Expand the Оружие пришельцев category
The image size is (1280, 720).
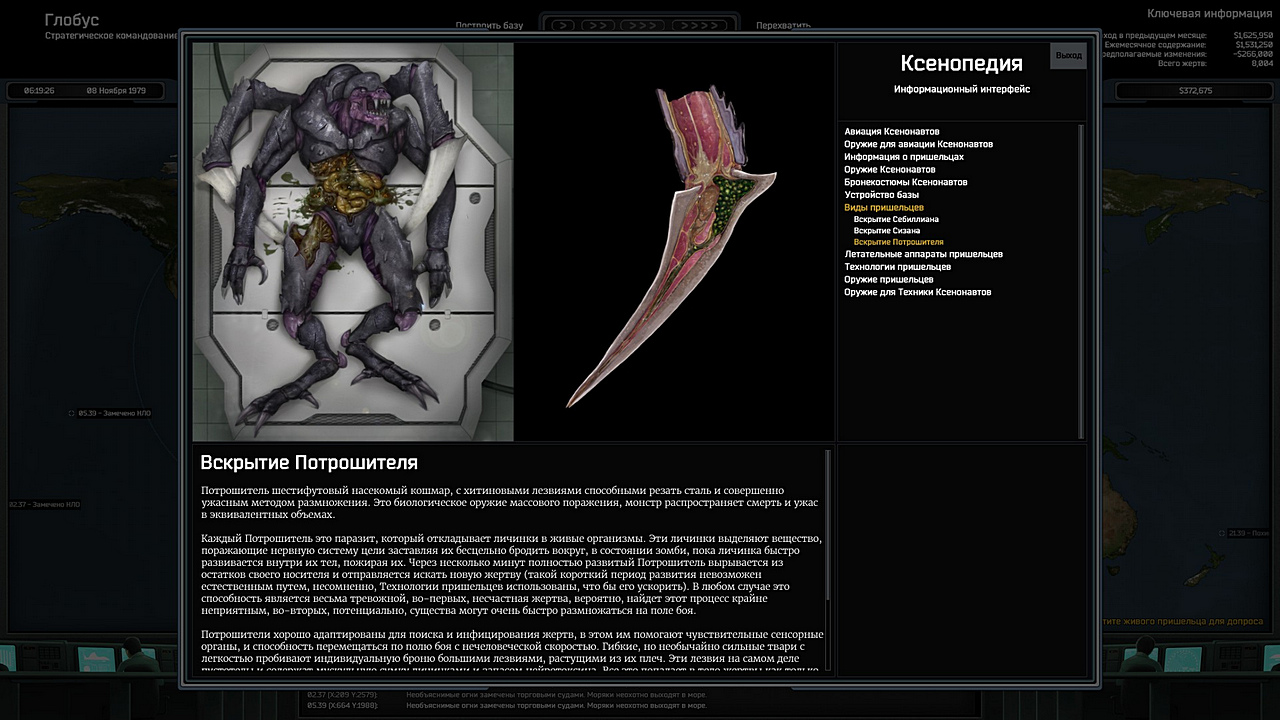click(889, 279)
